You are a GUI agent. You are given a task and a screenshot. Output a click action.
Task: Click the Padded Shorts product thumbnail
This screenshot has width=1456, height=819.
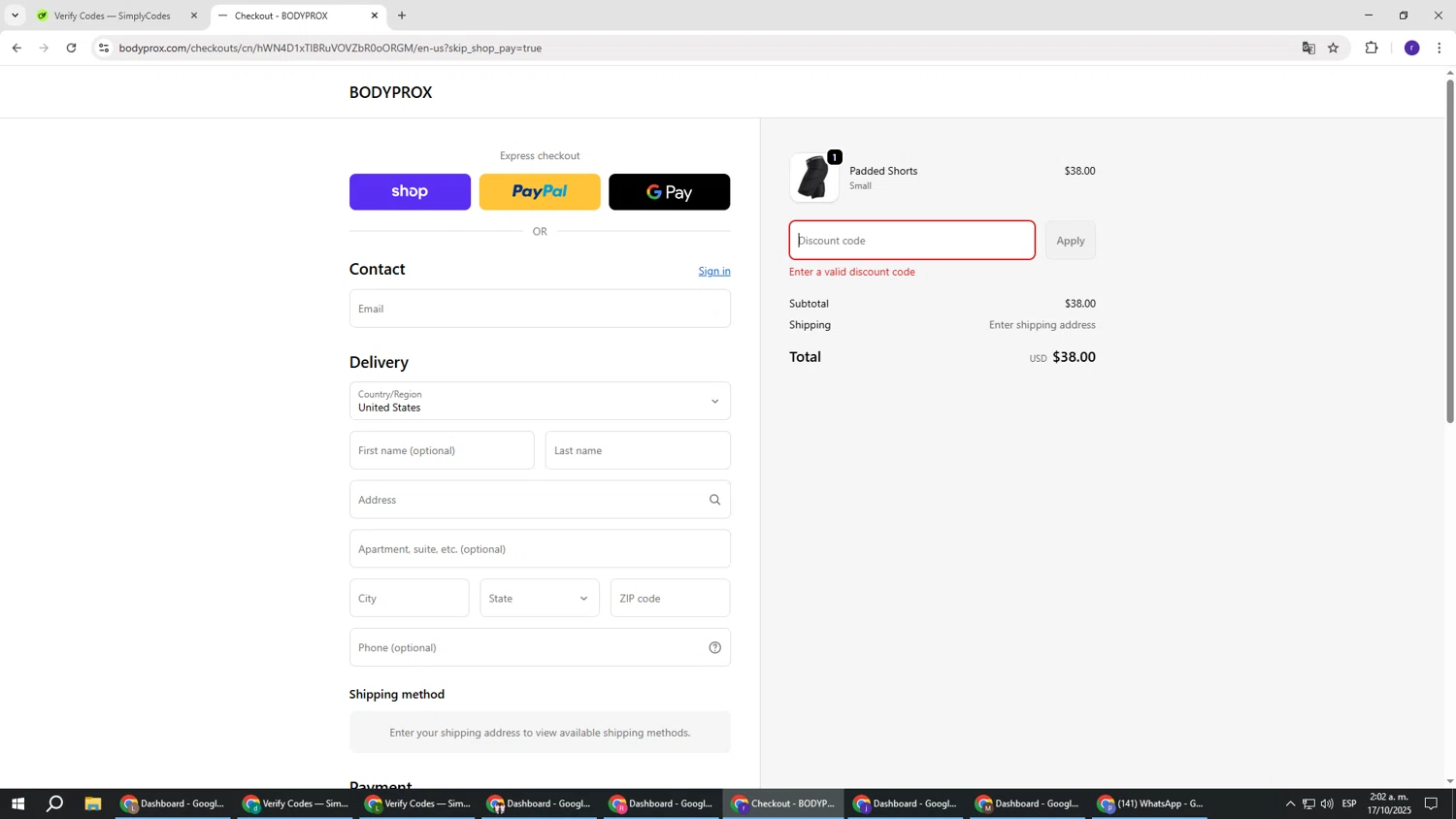[814, 178]
